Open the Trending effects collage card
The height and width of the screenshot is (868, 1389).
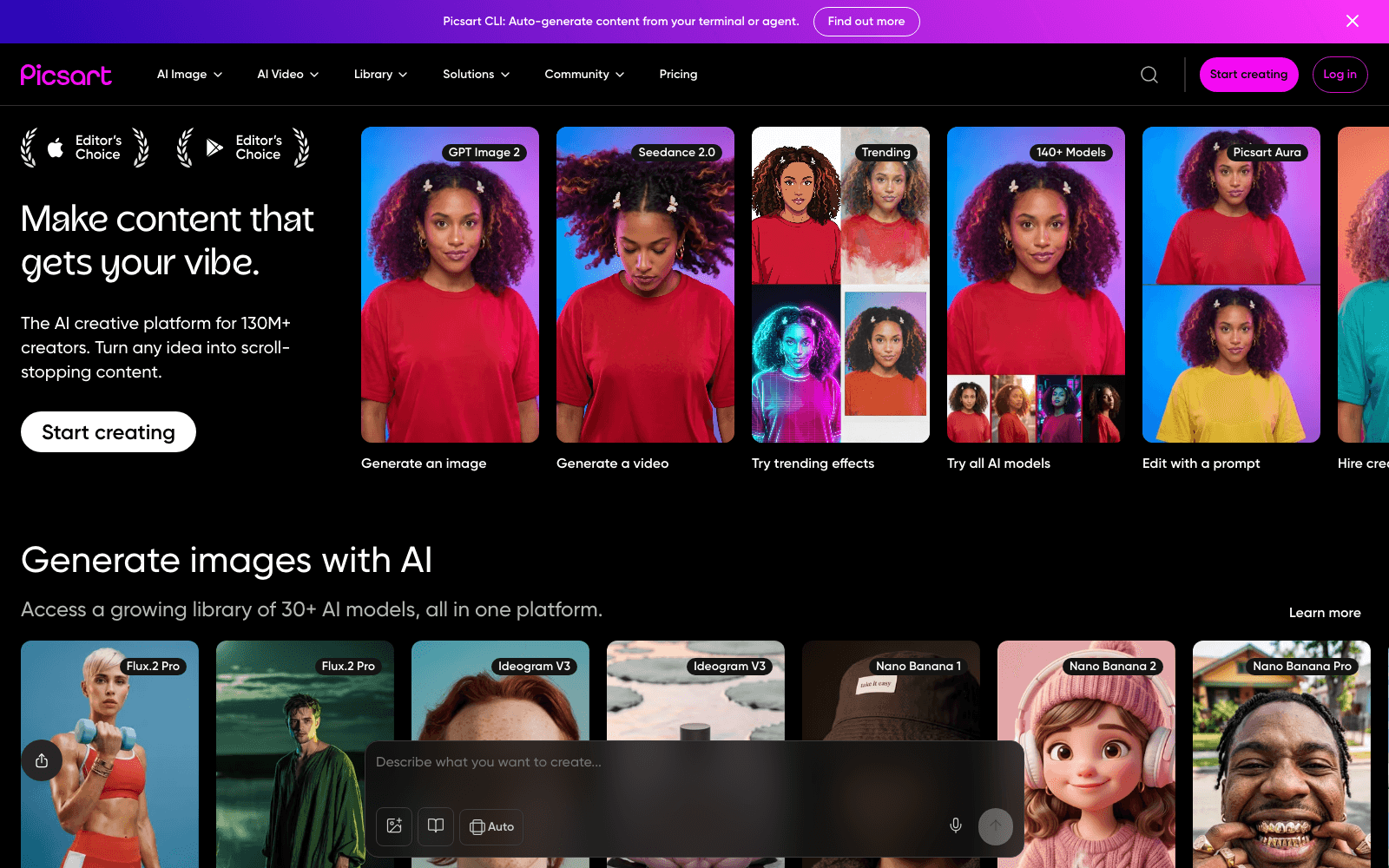840,285
